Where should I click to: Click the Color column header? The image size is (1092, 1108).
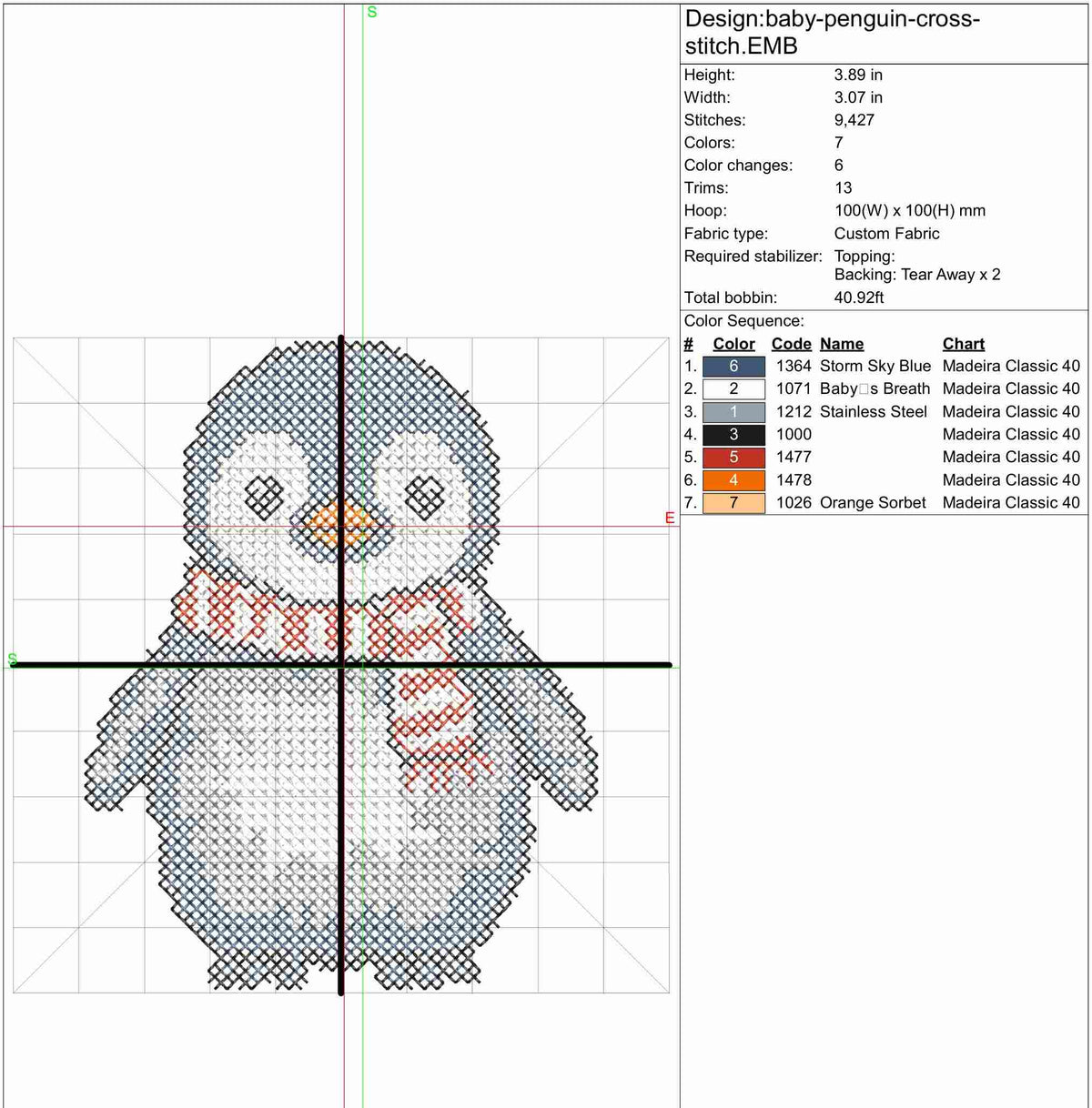point(733,344)
